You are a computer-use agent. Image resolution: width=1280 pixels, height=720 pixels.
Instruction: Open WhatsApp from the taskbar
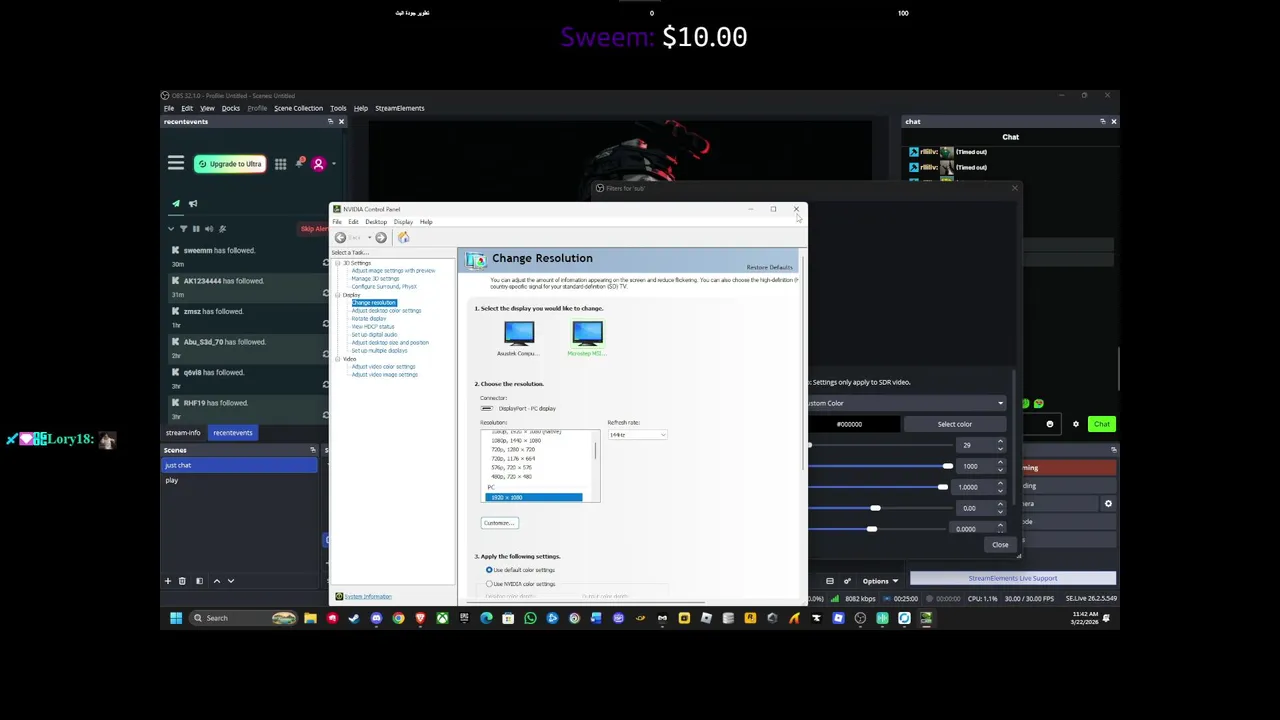(x=530, y=618)
